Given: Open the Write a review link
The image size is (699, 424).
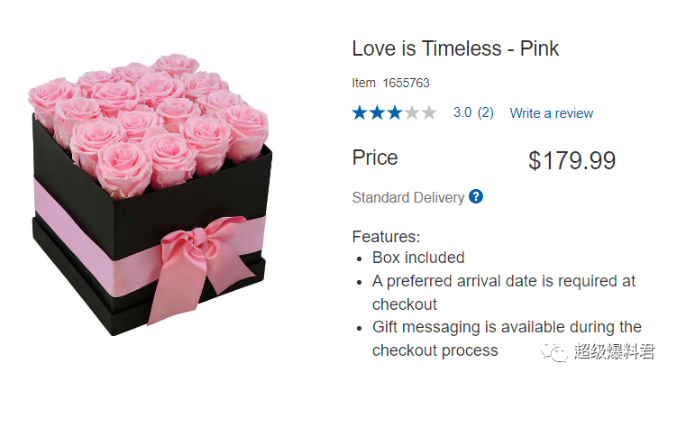Looking at the screenshot, I should click(x=551, y=113).
